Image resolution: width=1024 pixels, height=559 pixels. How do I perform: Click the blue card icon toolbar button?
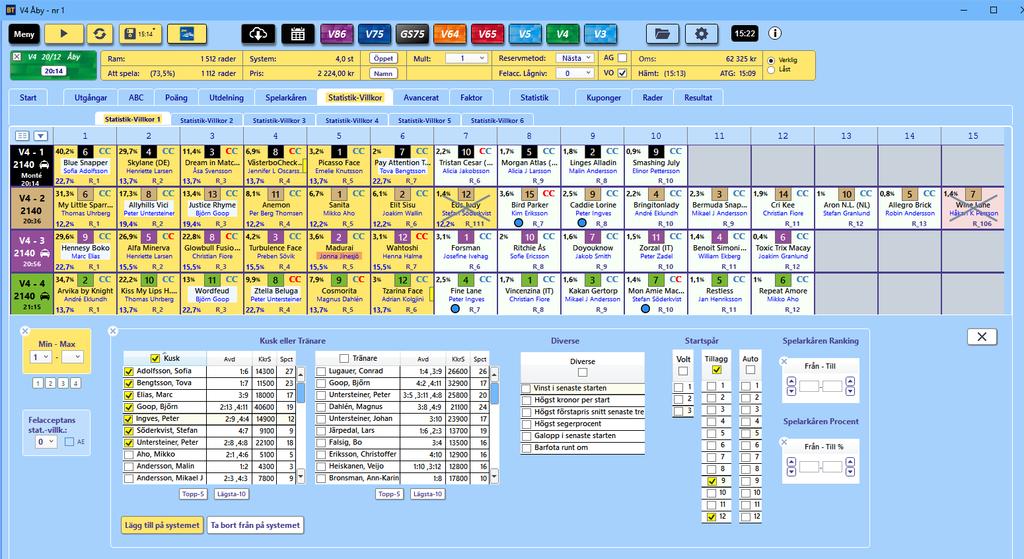coord(187,34)
